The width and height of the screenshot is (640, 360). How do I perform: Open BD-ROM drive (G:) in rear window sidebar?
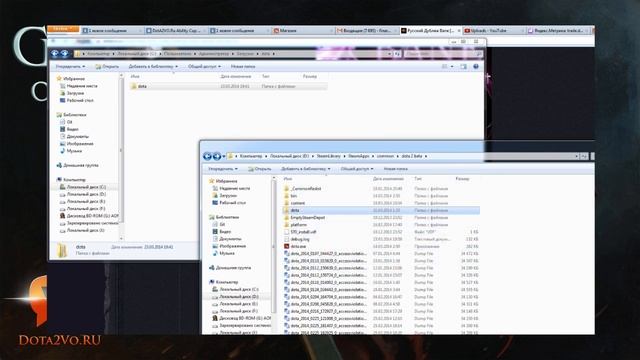tap(89, 216)
